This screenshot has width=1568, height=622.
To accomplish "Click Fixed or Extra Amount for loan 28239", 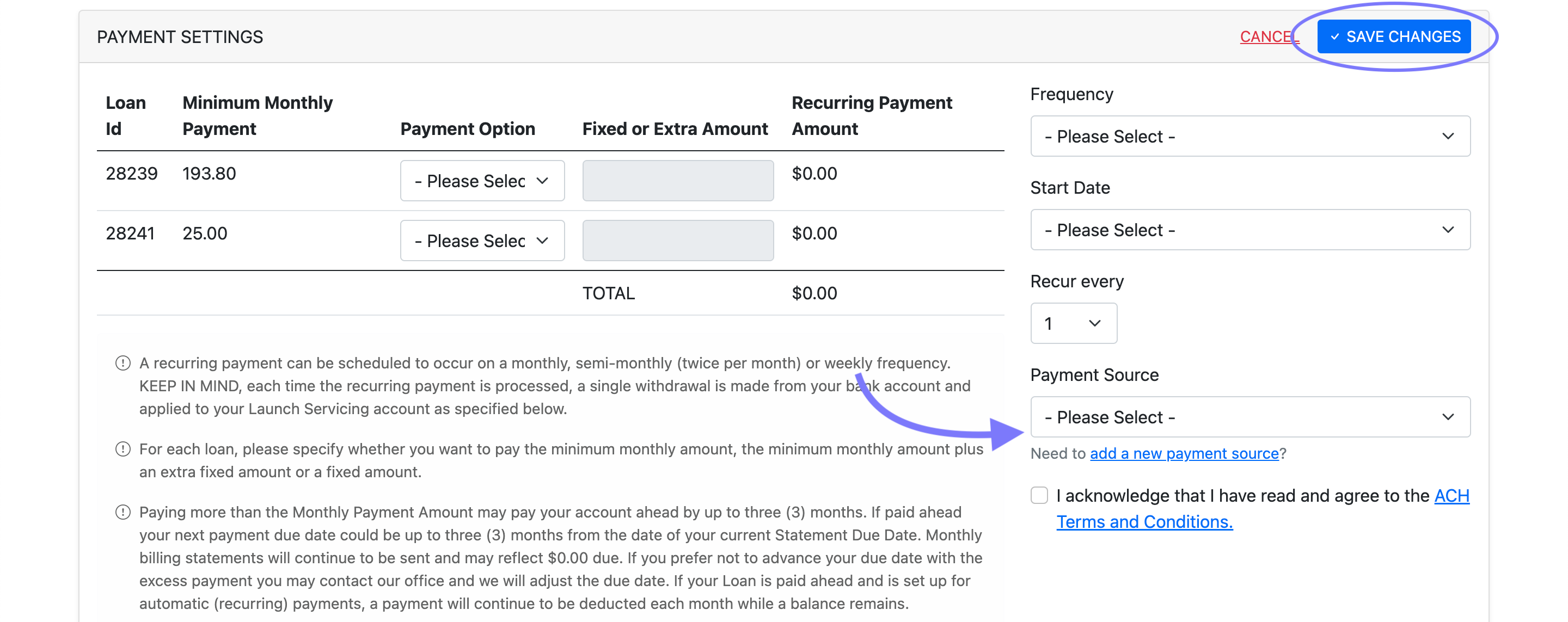I will point(677,181).
